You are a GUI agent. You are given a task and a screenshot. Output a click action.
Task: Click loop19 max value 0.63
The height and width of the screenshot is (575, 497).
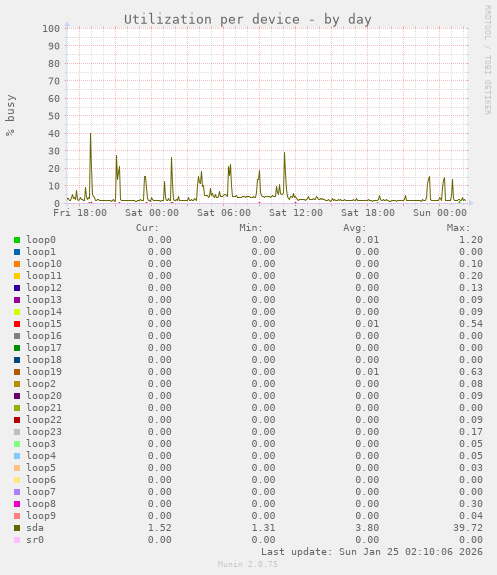(x=471, y=372)
